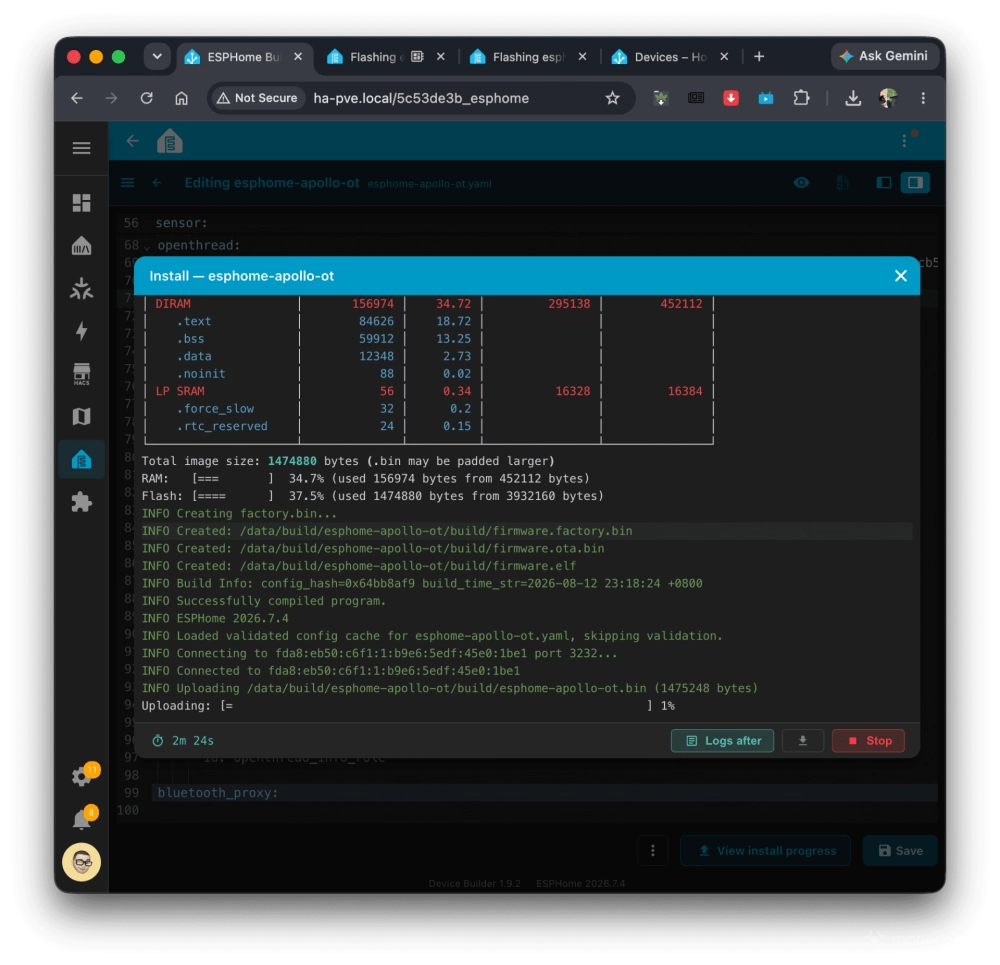
Task: Expand the openthread section fold arrow
Action: (x=147, y=247)
